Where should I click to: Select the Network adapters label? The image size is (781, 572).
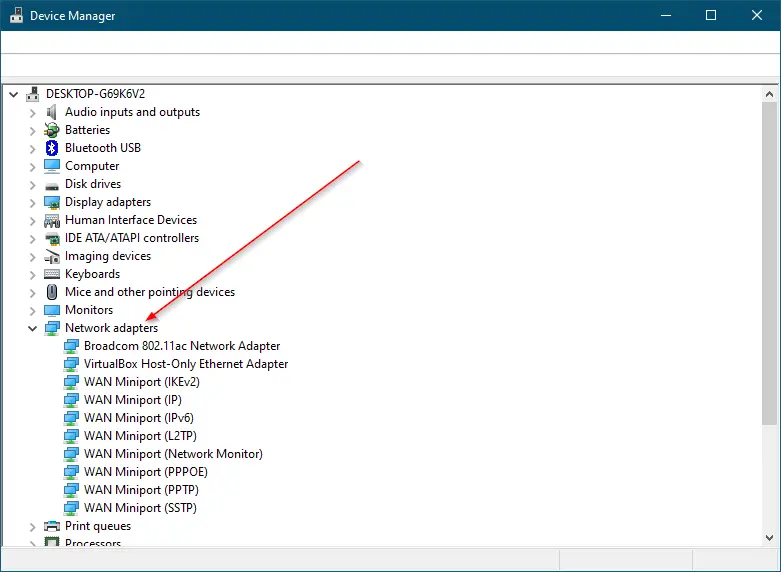tap(112, 328)
